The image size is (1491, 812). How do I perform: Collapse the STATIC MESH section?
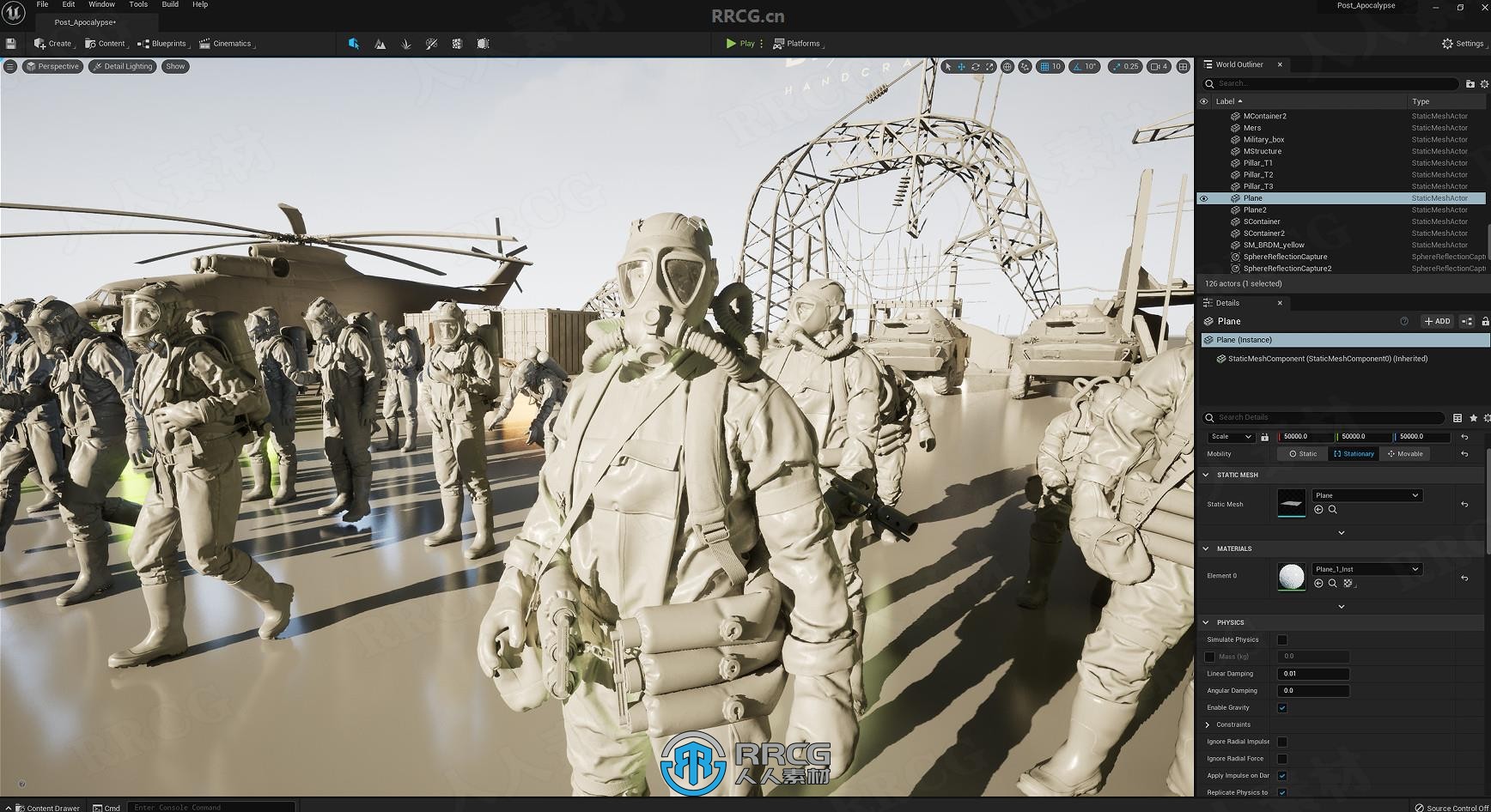pyautogui.click(x=1206, y=475)
